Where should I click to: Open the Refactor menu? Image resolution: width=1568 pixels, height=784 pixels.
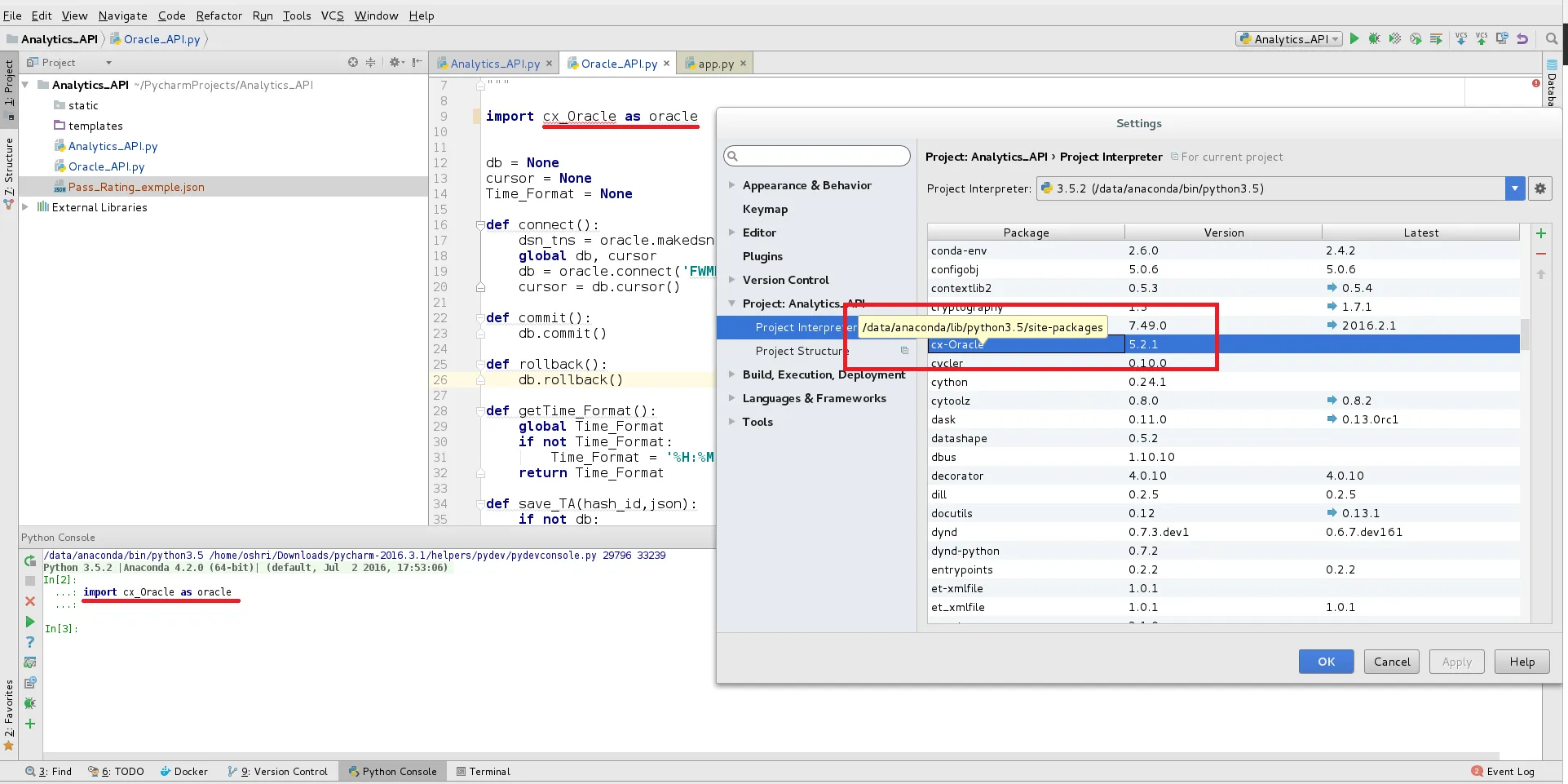(219, 16)
